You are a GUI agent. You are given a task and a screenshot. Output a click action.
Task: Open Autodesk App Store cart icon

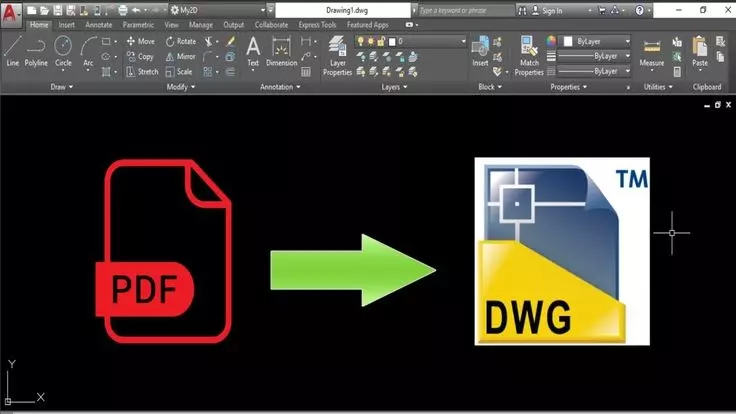pos(602,10)
